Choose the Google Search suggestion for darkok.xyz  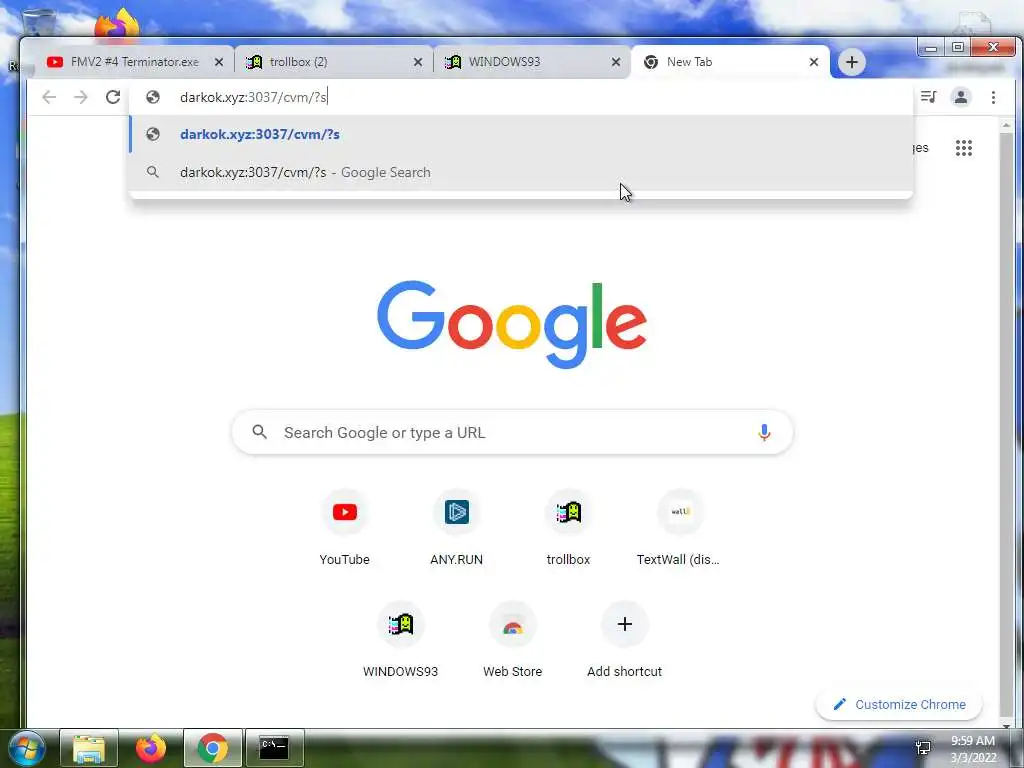pyautogui.click(x=521, y=172)
